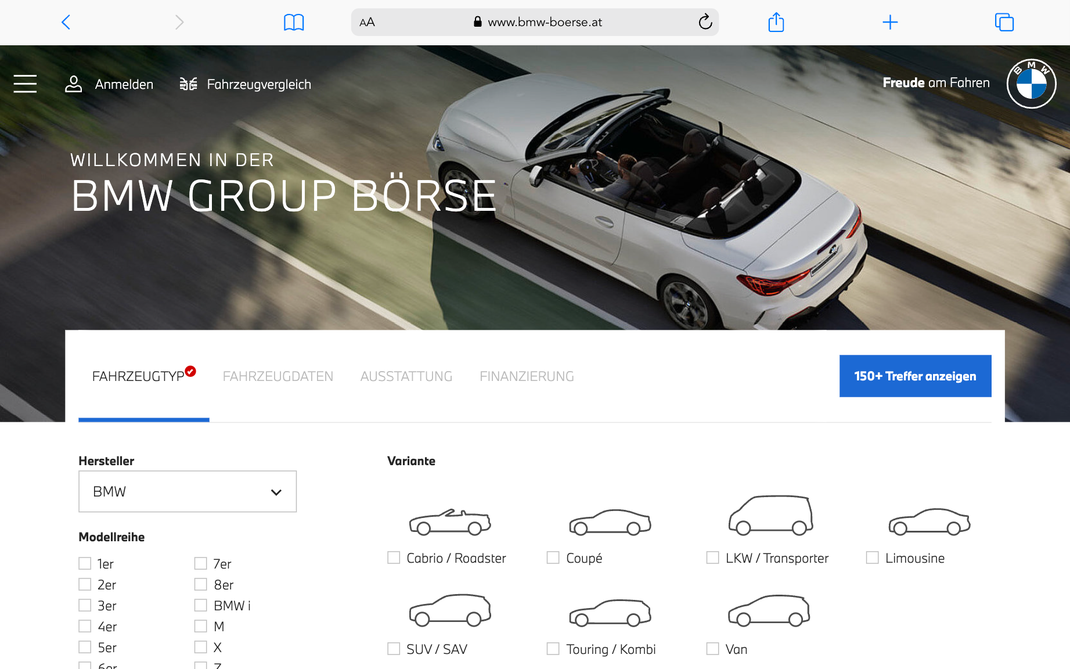Image resolution: width=1070 pixels, height=669 pixels.
Task: Click the BMW roundel logo
Action: 1031,83
